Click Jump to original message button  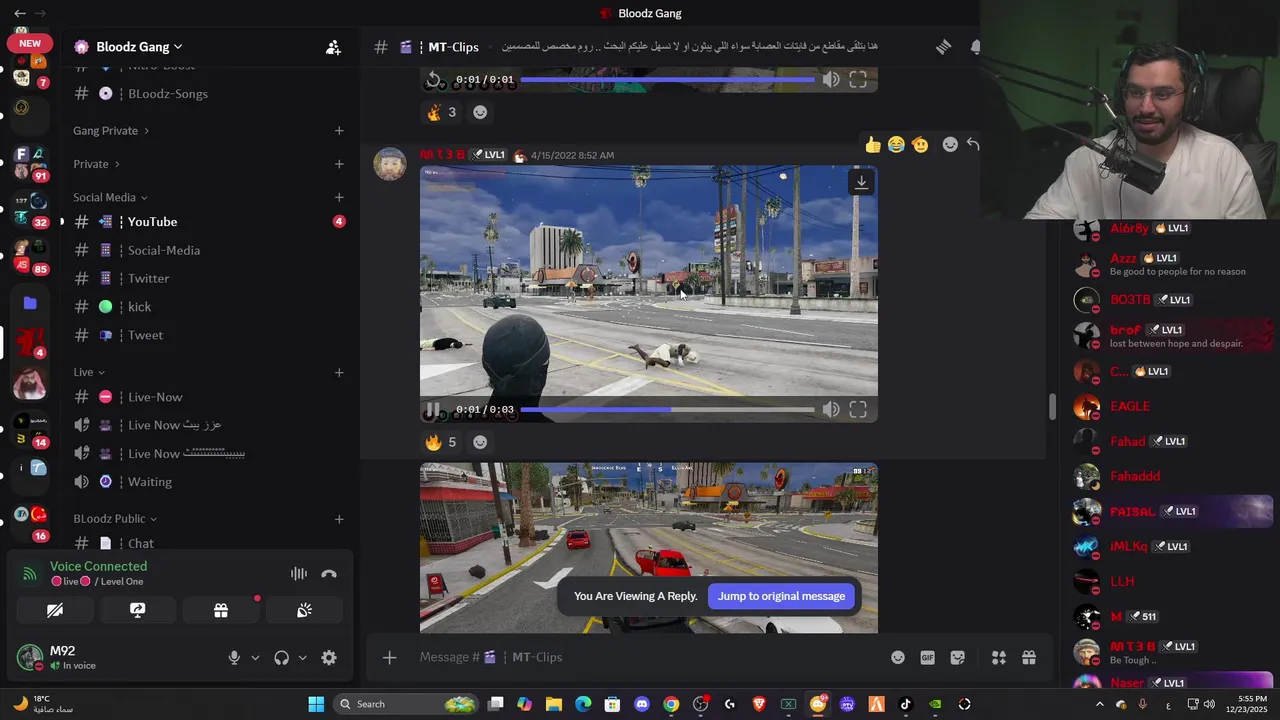(781, 596)
